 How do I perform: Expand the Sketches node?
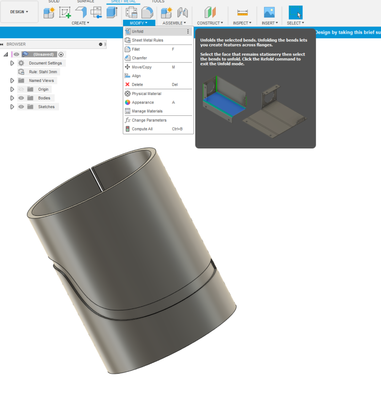pyautogui.click(x=12, y=107)
